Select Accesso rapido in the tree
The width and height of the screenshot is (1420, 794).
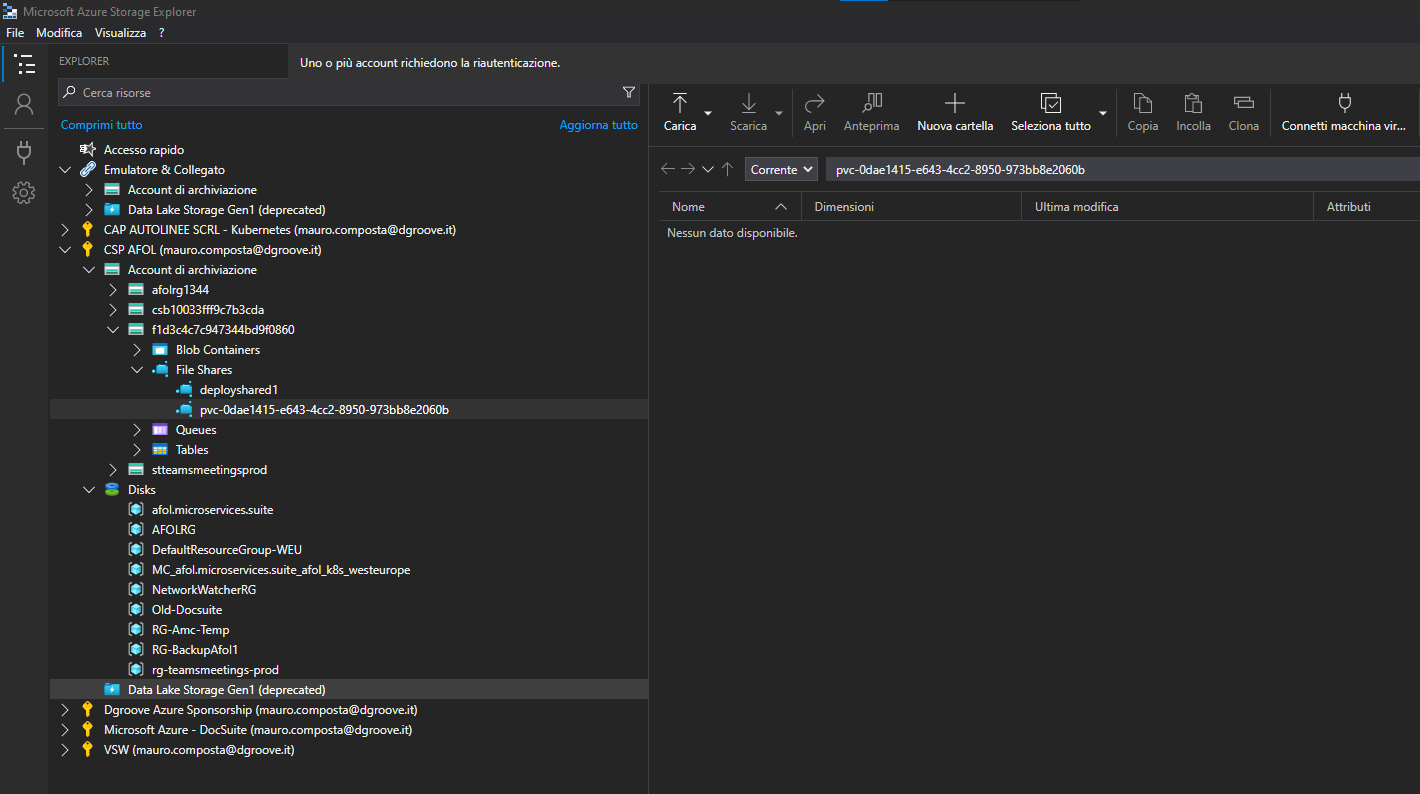[x=144, y=149]
